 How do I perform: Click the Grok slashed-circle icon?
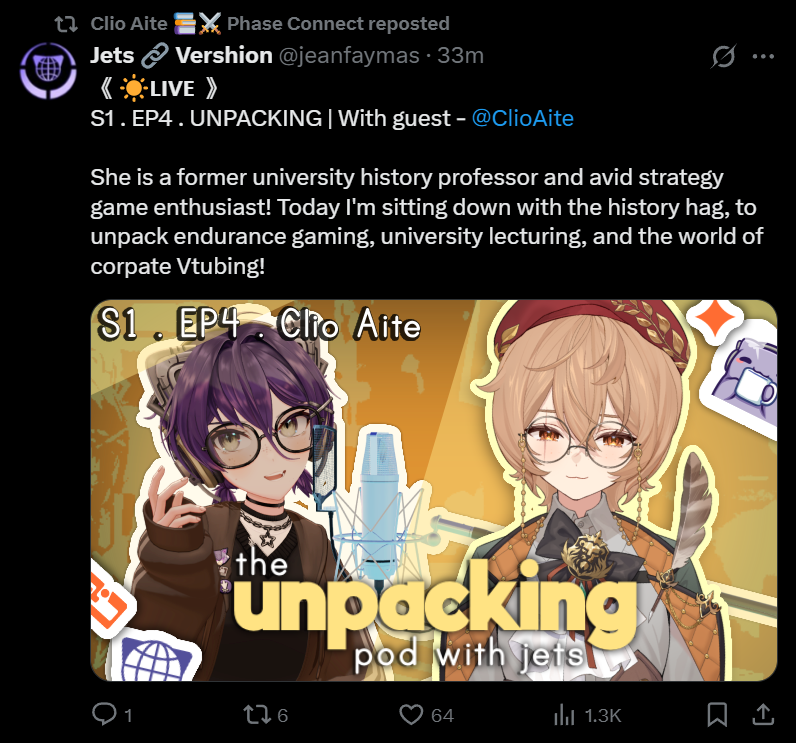tap(723, 56)
